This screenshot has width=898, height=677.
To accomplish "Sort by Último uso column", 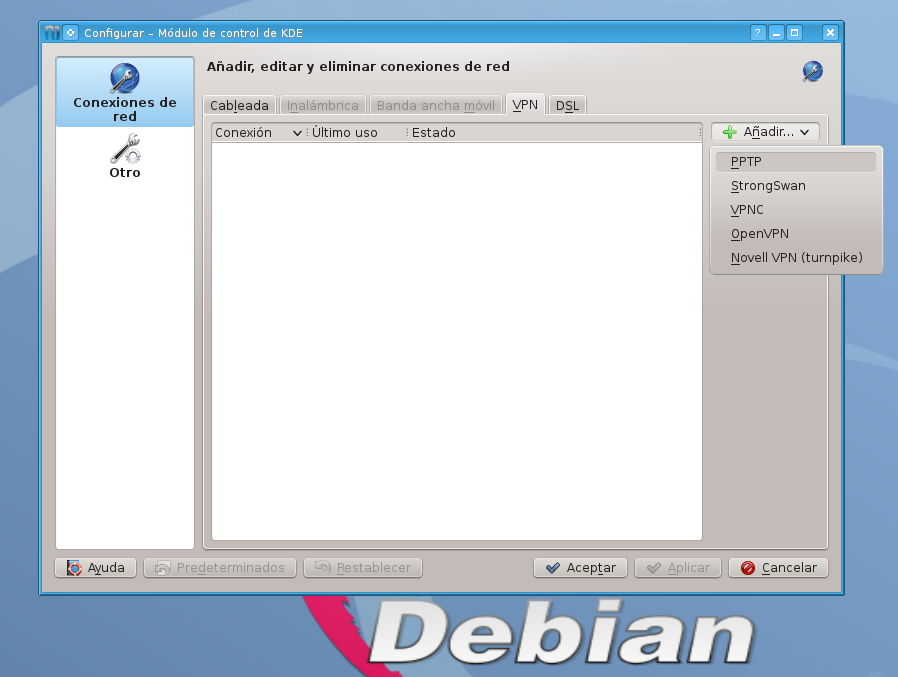I will [356, 133].
